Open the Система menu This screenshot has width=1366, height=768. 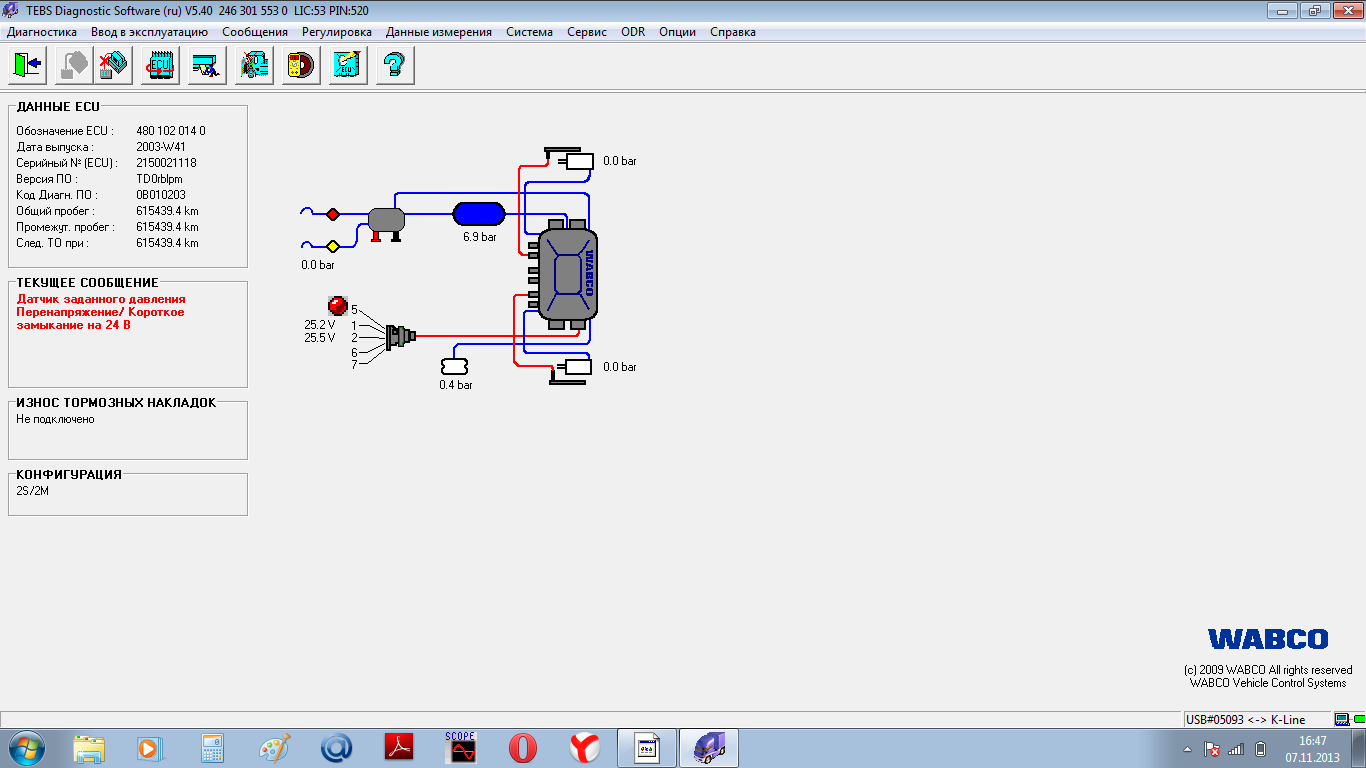pyautogui.click(x=529, y=32)
